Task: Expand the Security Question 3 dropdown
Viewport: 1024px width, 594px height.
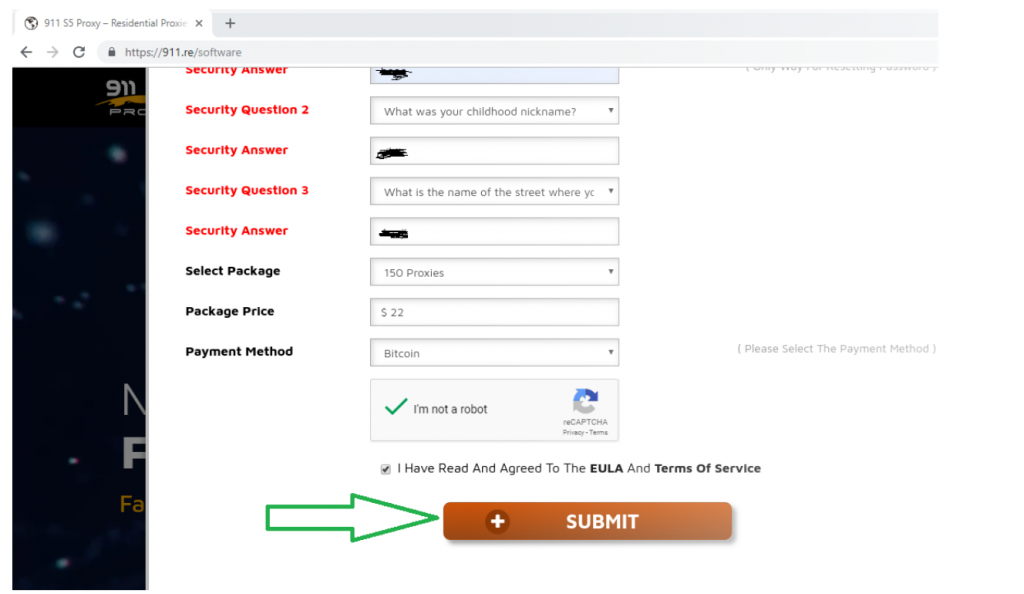Action: pyautogui.click(x=494, y=191)
